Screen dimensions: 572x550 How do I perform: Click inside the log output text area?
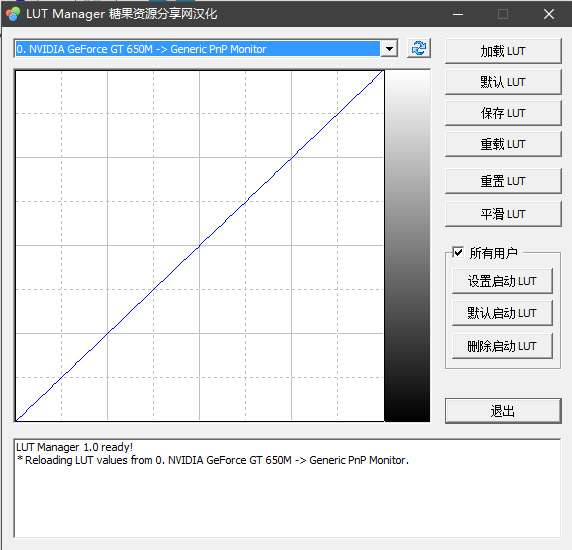tap(287, 488)
